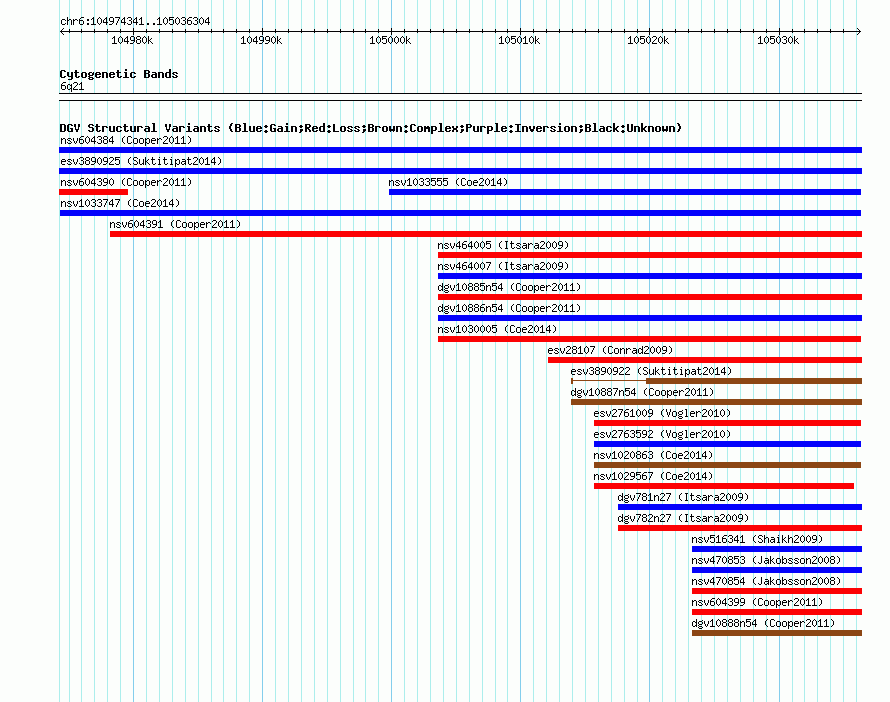Click the blue bar of nsv1033747

460,213
